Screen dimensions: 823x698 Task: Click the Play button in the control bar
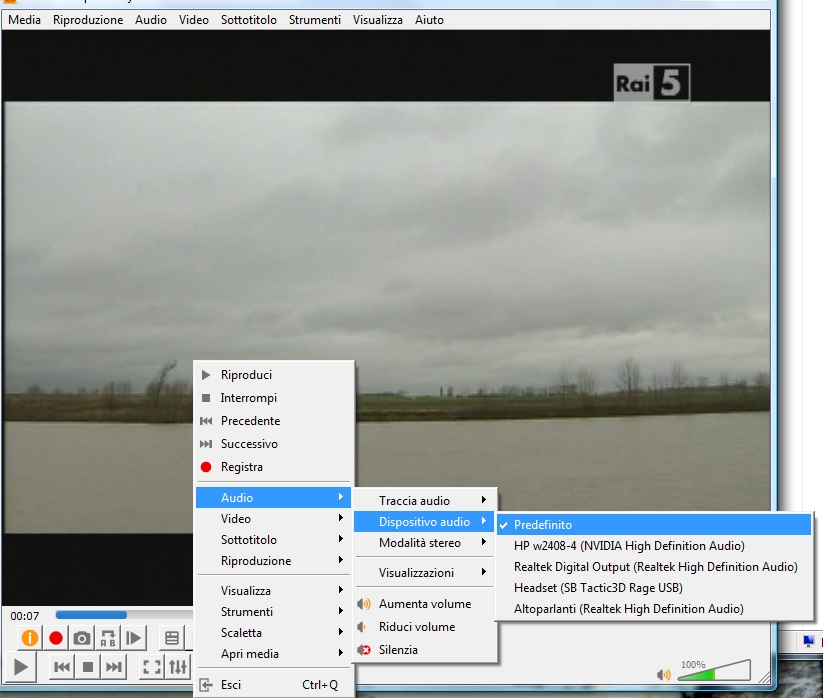pos(20,667)
